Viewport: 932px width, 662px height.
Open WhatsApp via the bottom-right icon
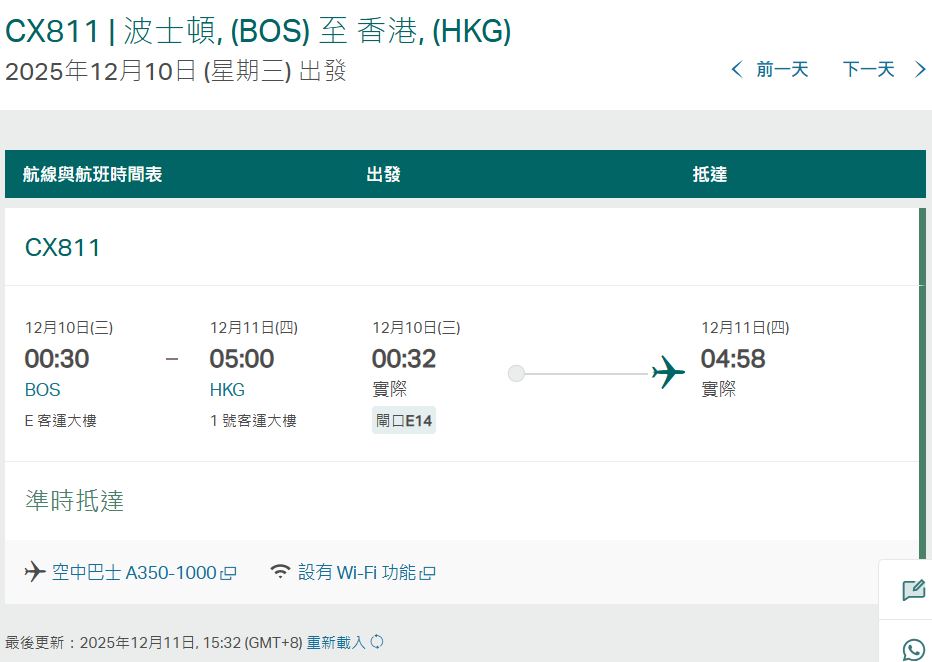click(913, 648)
